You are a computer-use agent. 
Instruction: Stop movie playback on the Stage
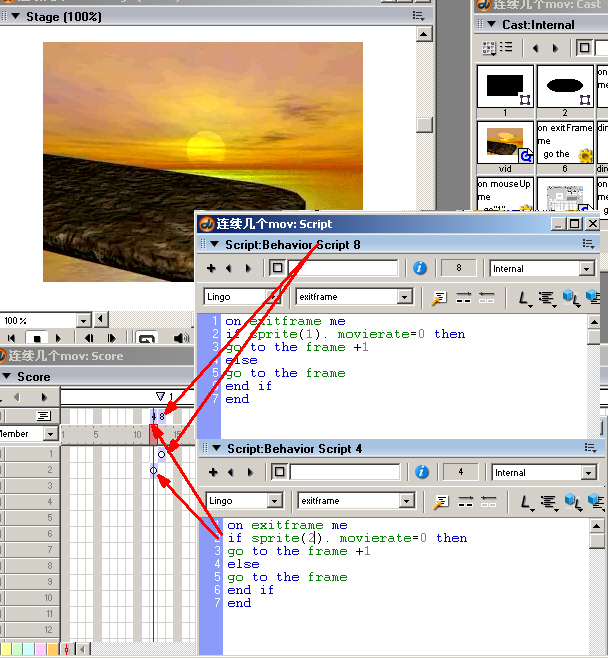(x=37, y=338)
